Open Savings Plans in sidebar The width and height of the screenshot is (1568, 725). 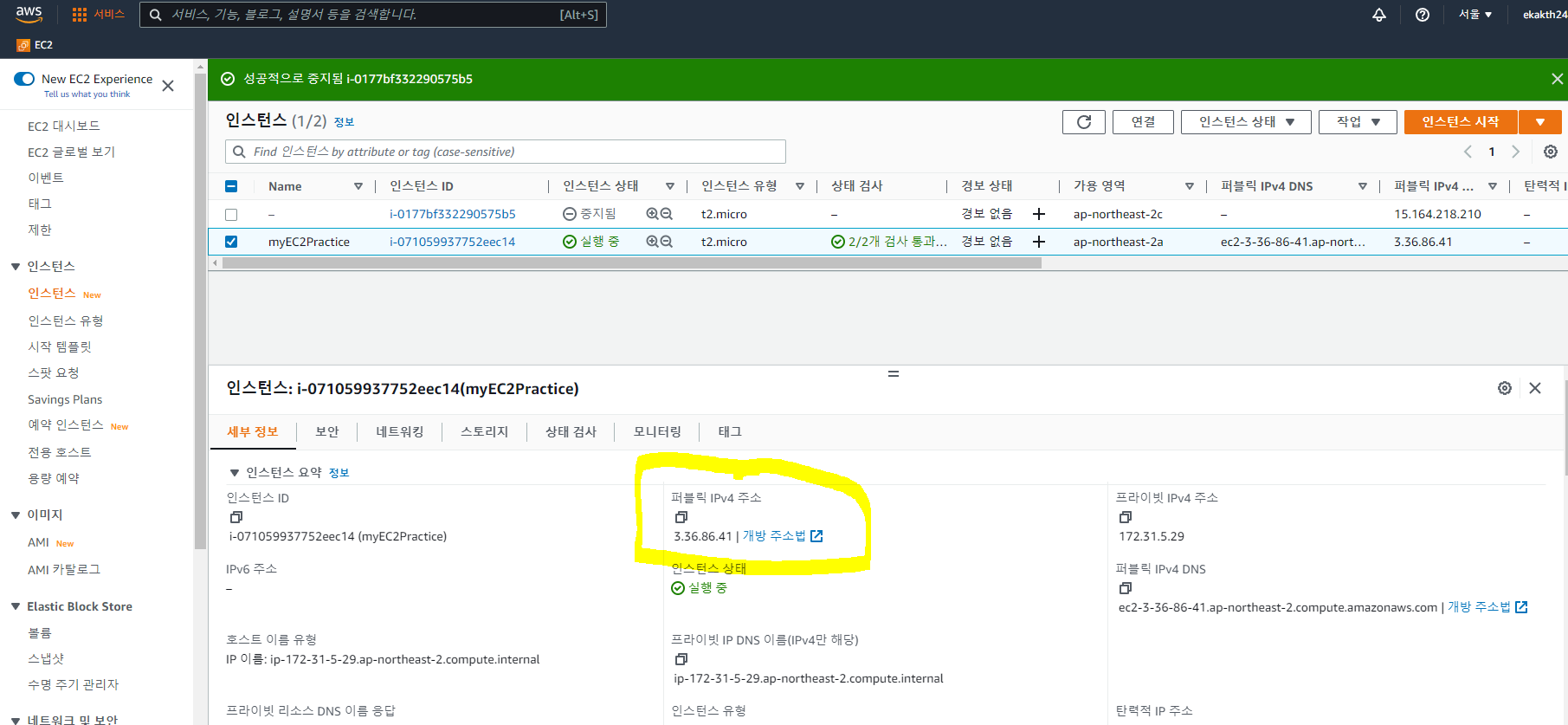[x=65, y=399]
